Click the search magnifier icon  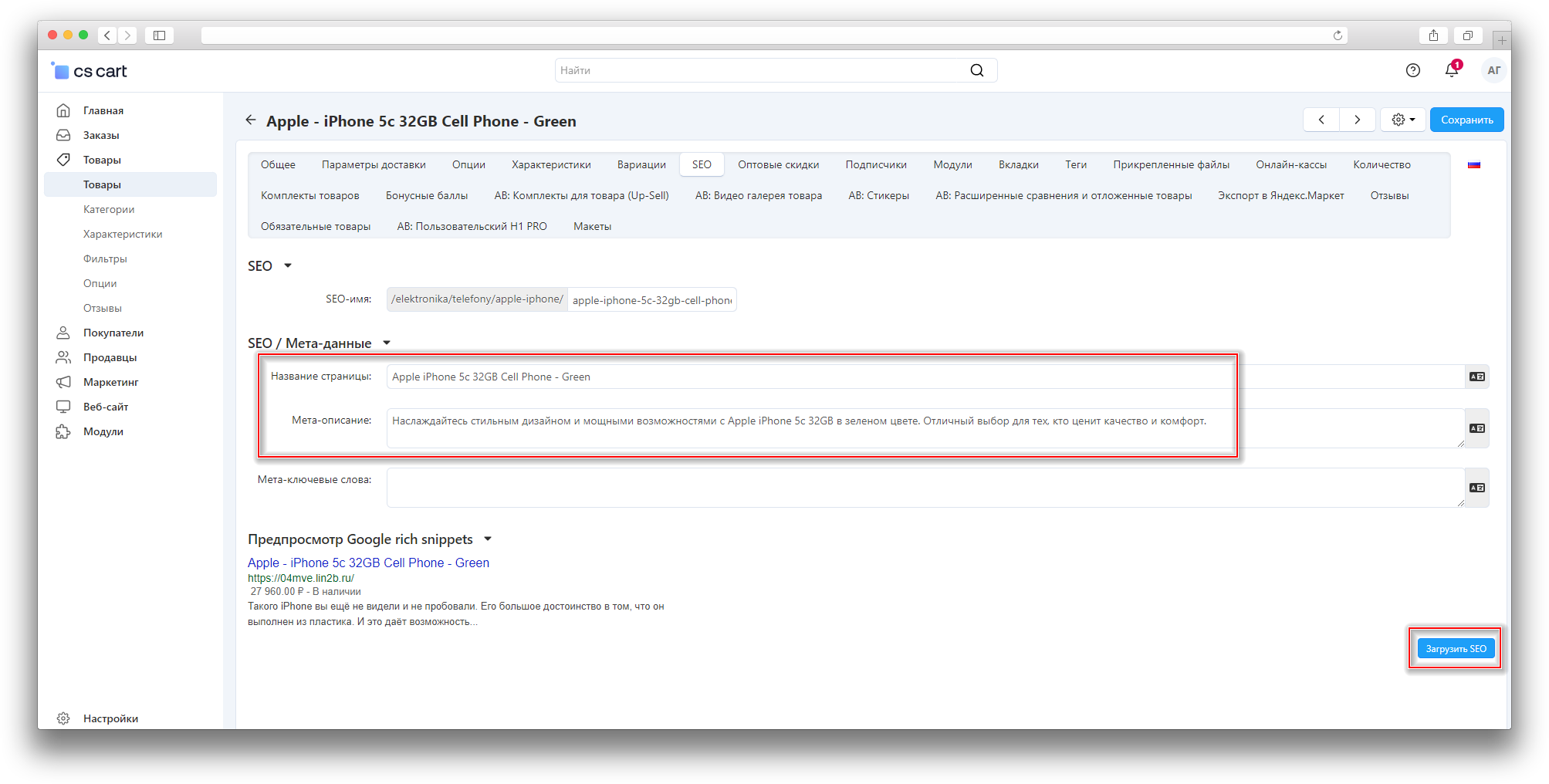[977, 70]
